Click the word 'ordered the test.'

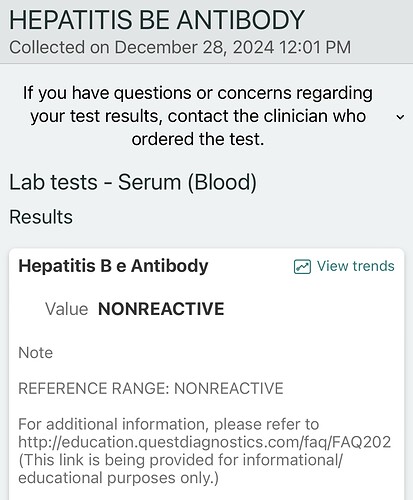[x=198, y=139]
